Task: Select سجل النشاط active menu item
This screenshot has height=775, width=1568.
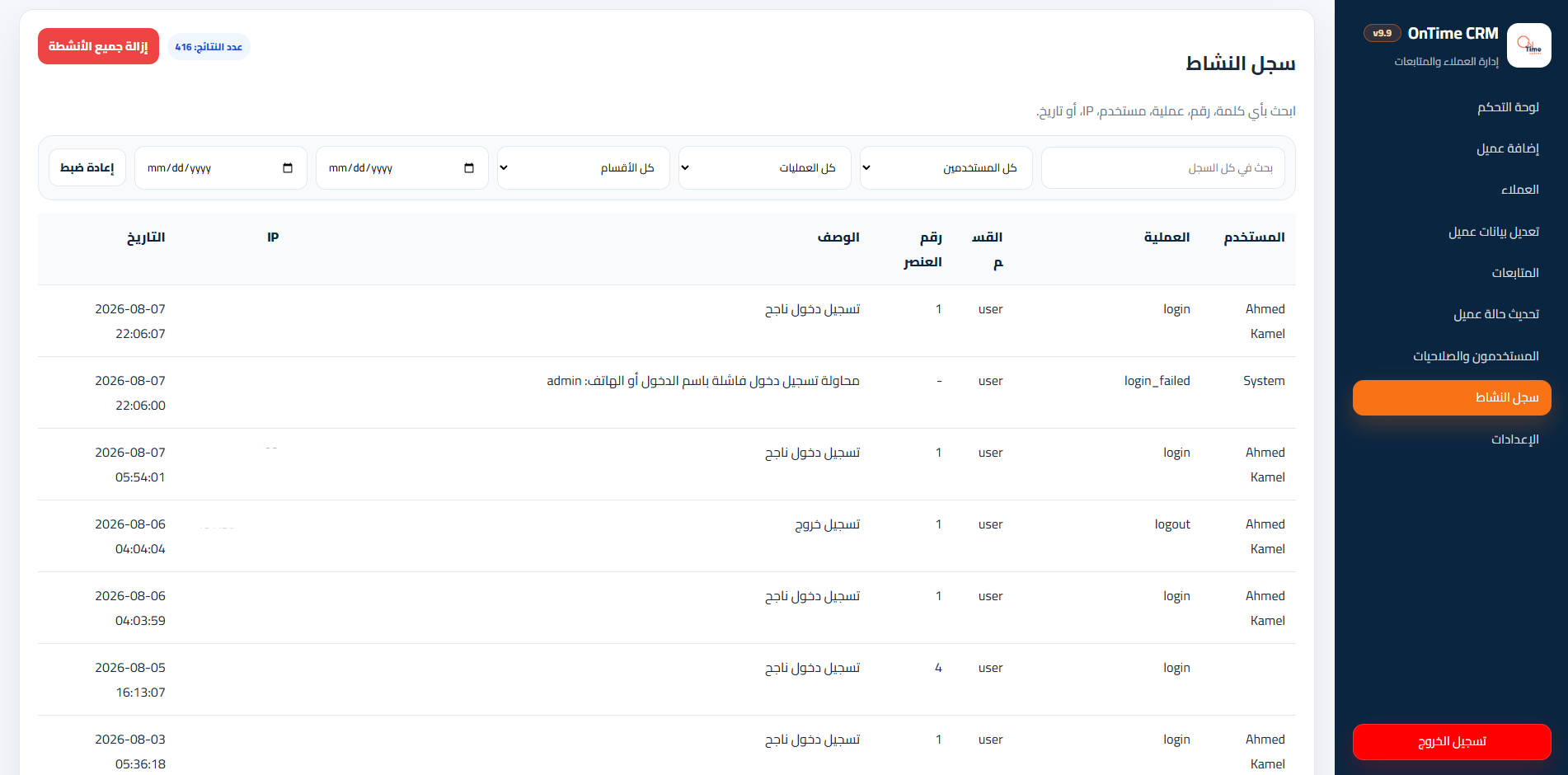Action: 1452,397
